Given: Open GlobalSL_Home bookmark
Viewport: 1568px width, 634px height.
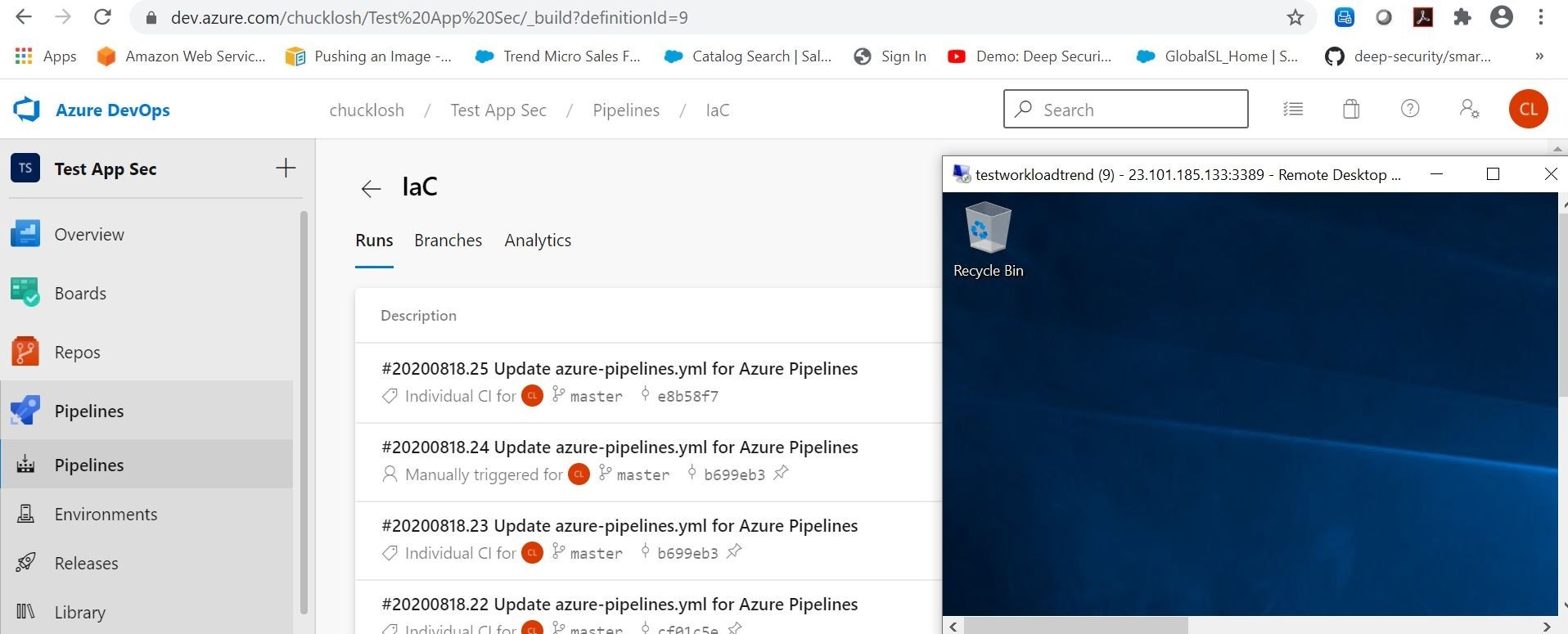Looking at the screenshot, I should point(1218,56).
